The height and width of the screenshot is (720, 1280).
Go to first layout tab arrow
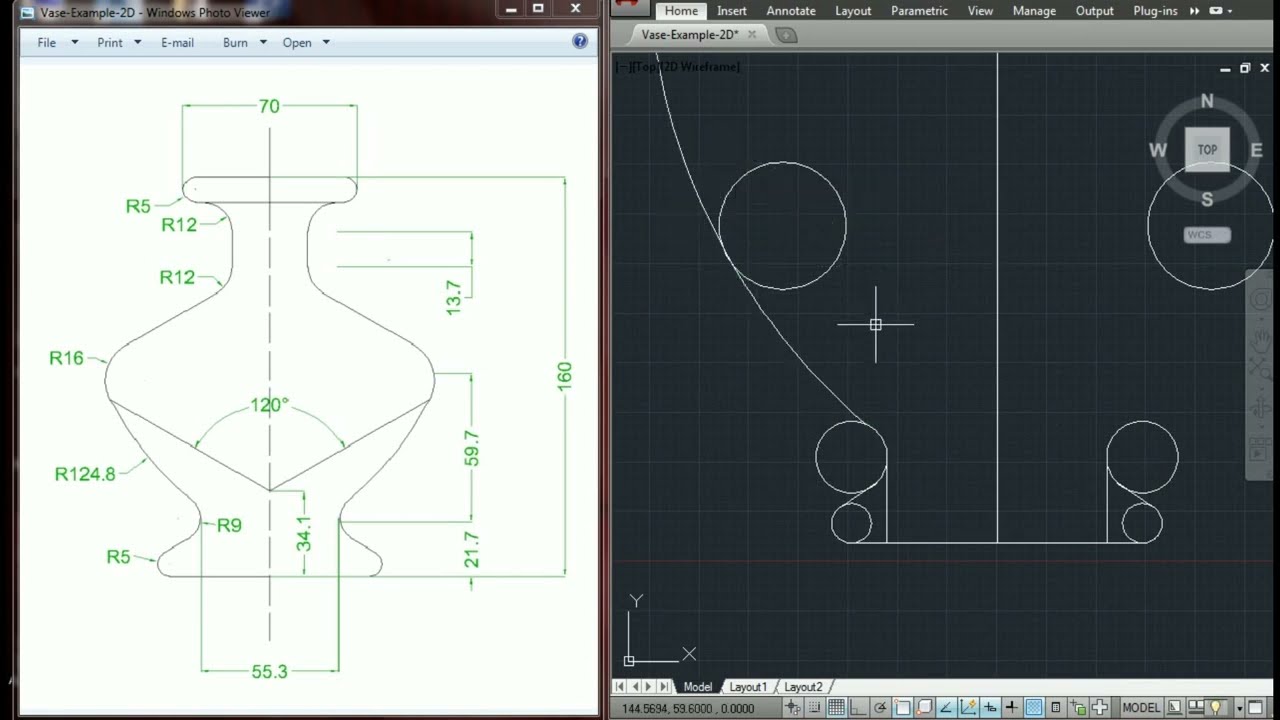pyautogui.click(x=620, y=687)
